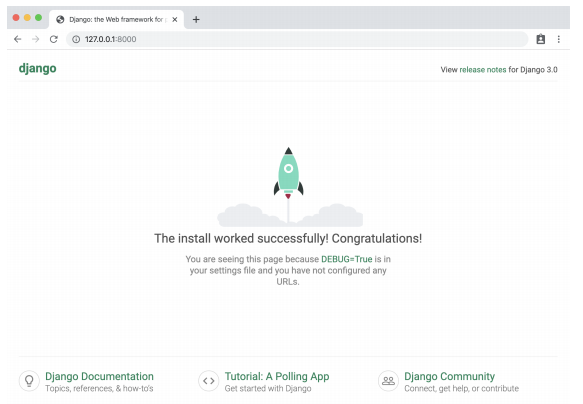
Task: Open the three-dot browser menu
Action: click(x=558, y=39)
